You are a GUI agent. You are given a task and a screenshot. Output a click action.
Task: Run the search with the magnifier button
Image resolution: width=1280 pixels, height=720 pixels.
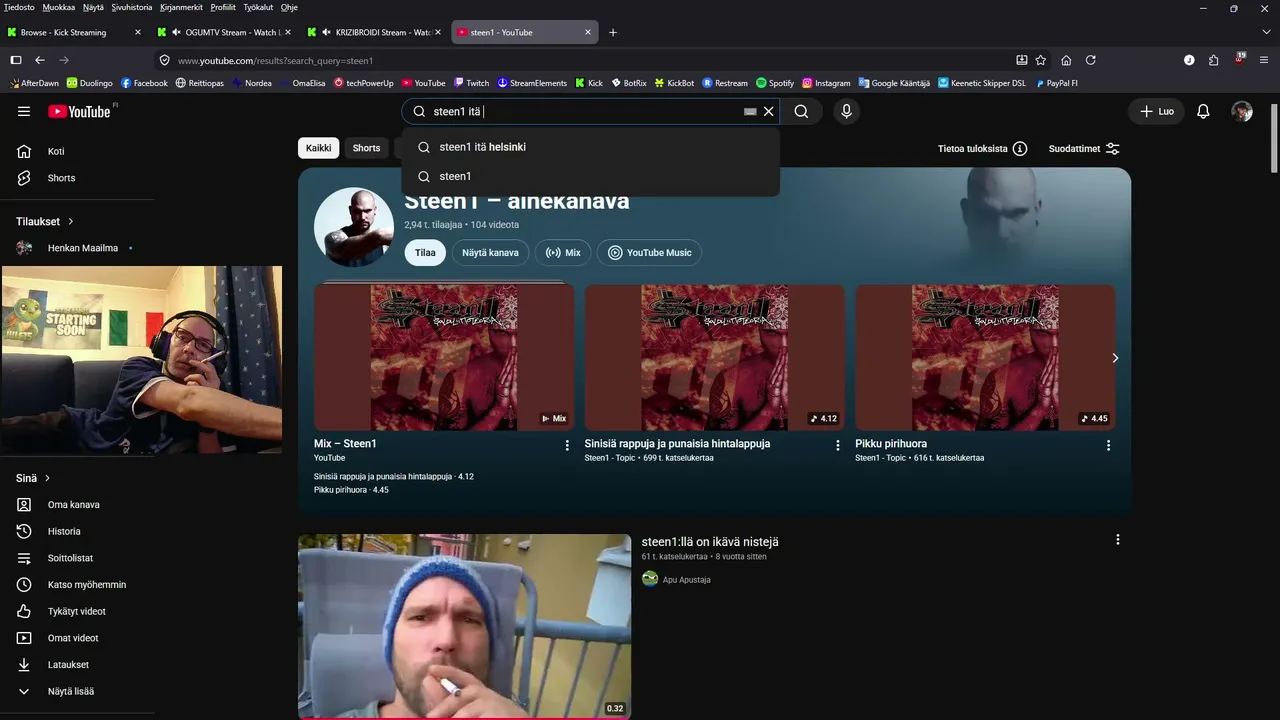click(x=801, y=112)
